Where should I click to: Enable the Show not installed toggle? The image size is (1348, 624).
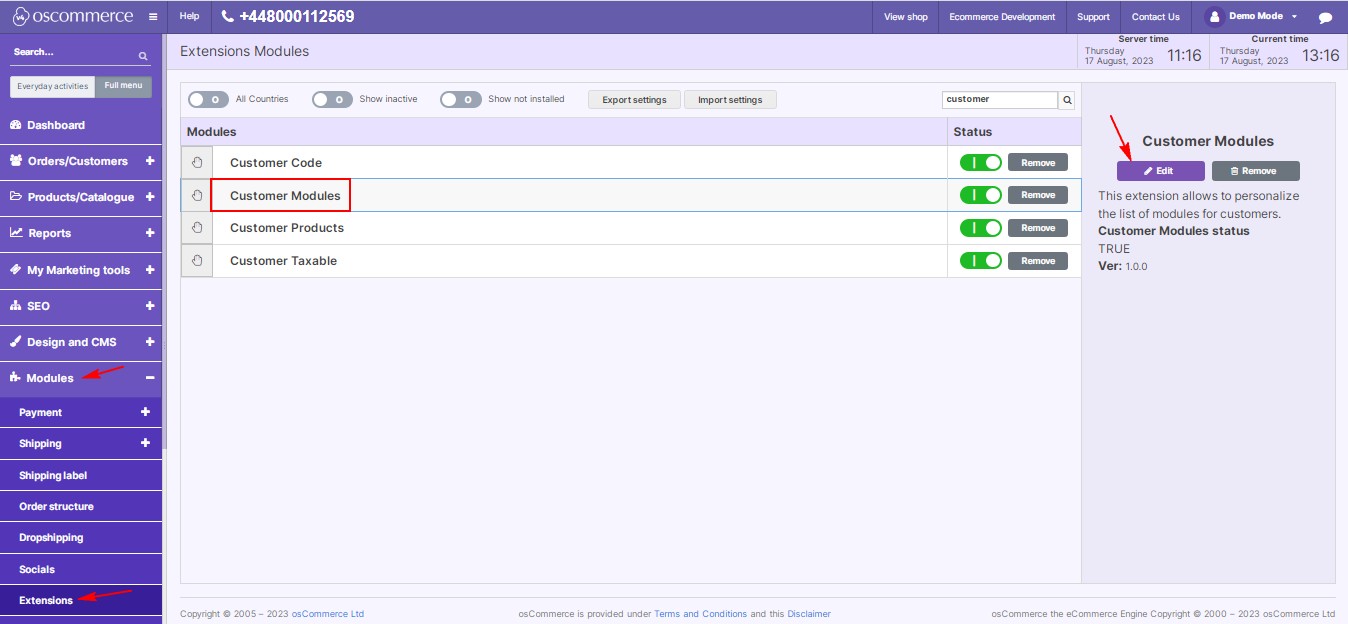click(x=460, y=99)
